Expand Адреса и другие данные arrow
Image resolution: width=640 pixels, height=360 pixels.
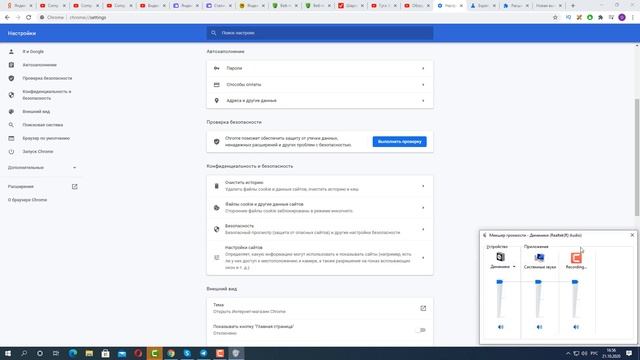pyautogui.click(x=423, y=100)
